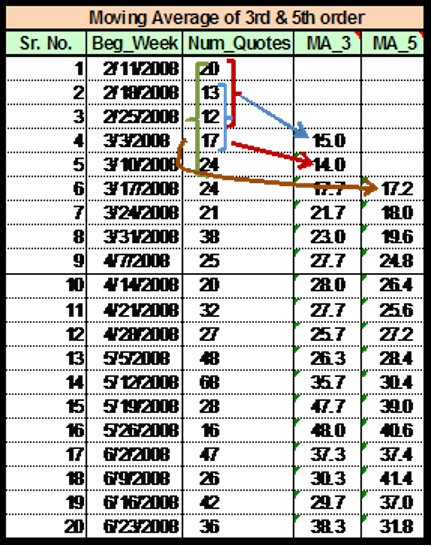
Task: Select date cell '4/7/2008'
Action: 134,261
